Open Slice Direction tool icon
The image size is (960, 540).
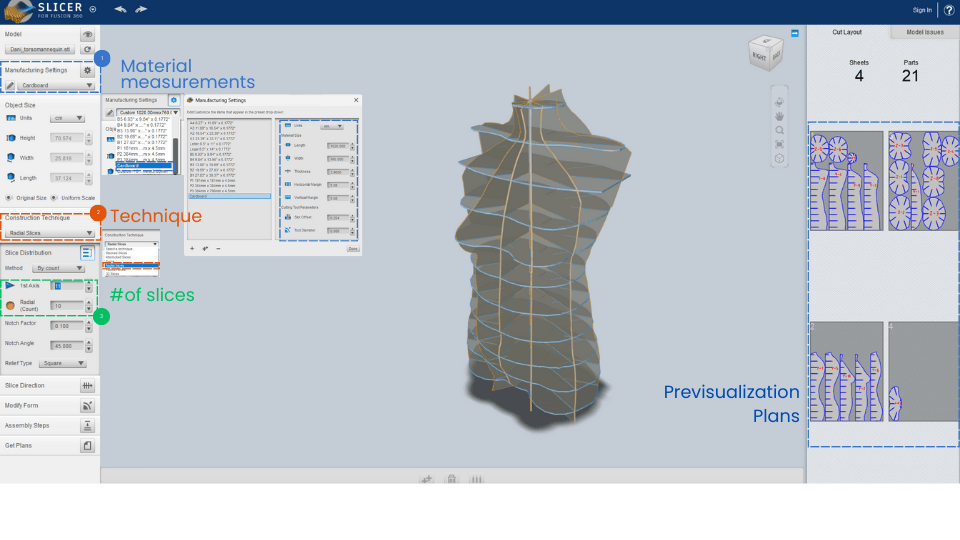point(87,385)
